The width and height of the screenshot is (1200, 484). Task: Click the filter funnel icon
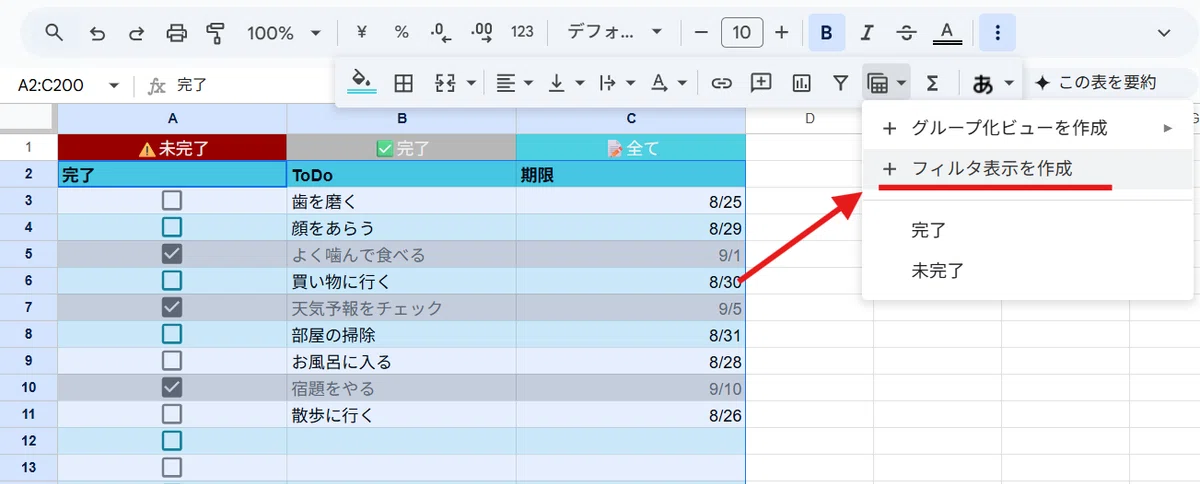[x=840, y=83]
